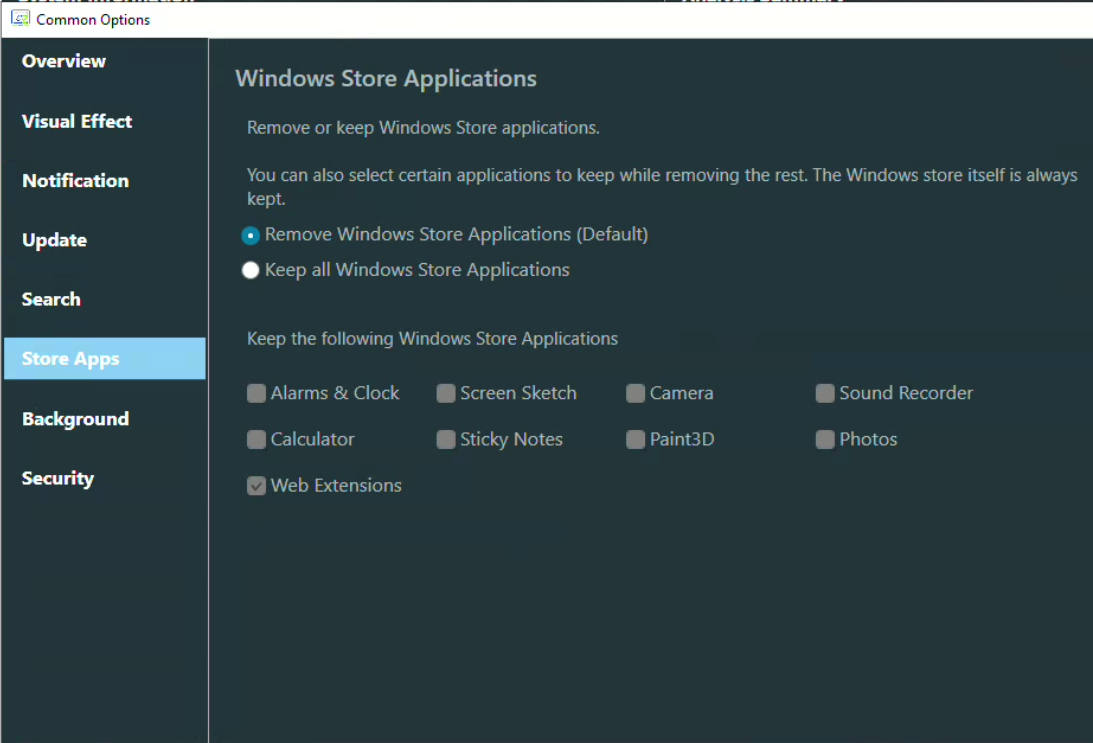Choose Keep all Windows Store Applications
The image size is (1093, 743).
(251, 270)
